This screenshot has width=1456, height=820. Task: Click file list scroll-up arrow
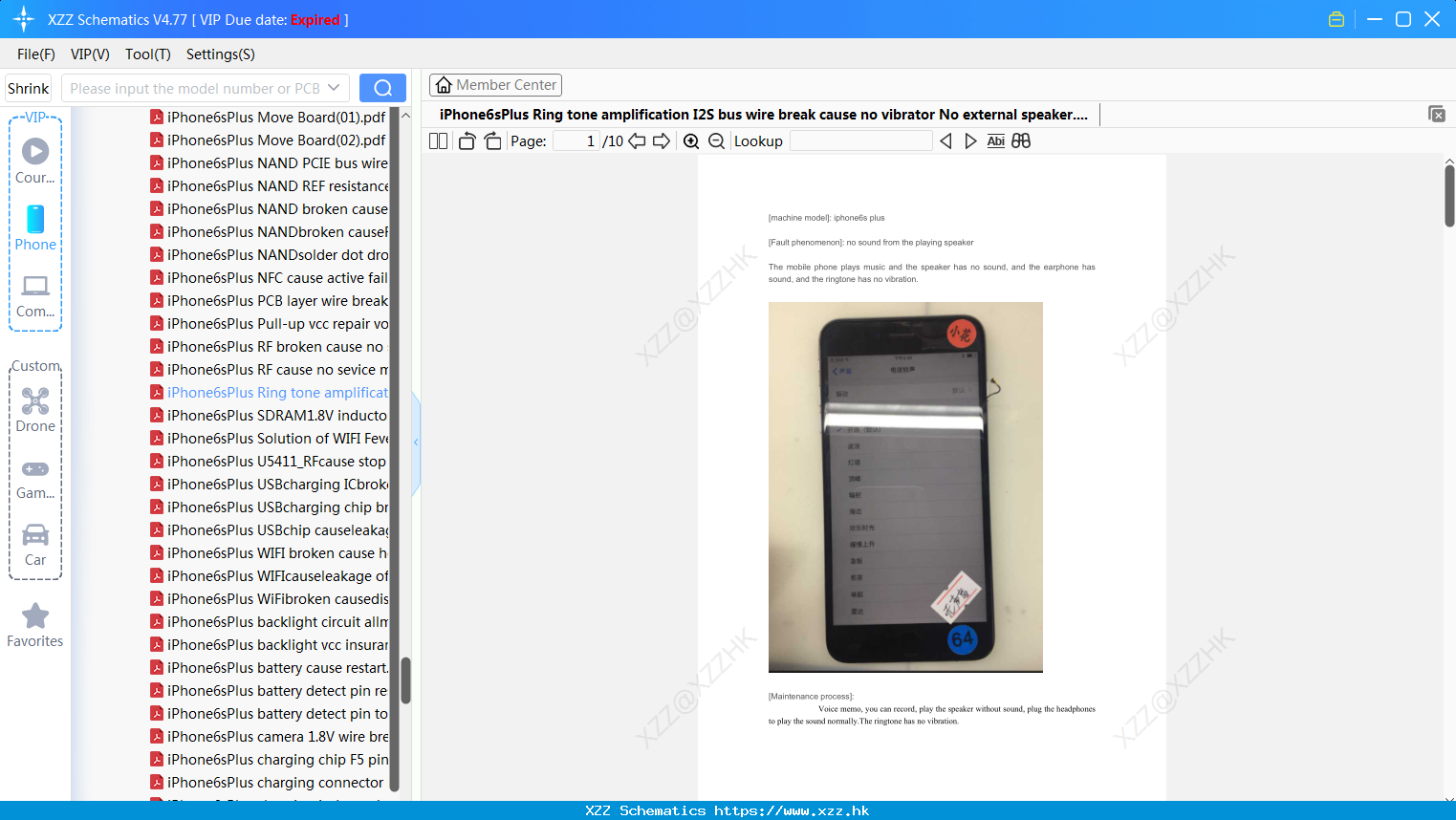(x=405, y=116)
